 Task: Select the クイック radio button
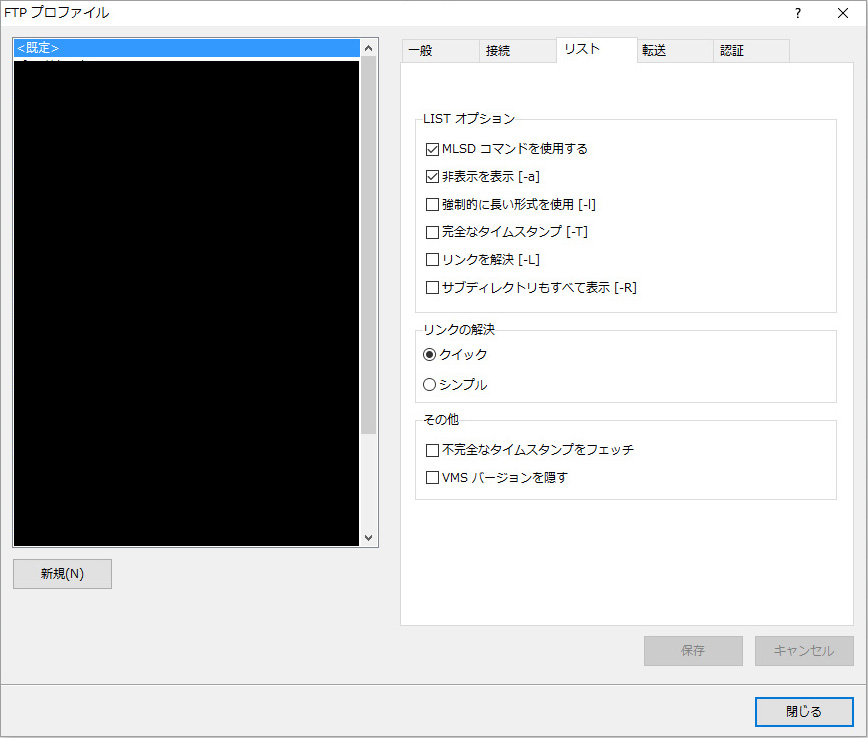430,354
